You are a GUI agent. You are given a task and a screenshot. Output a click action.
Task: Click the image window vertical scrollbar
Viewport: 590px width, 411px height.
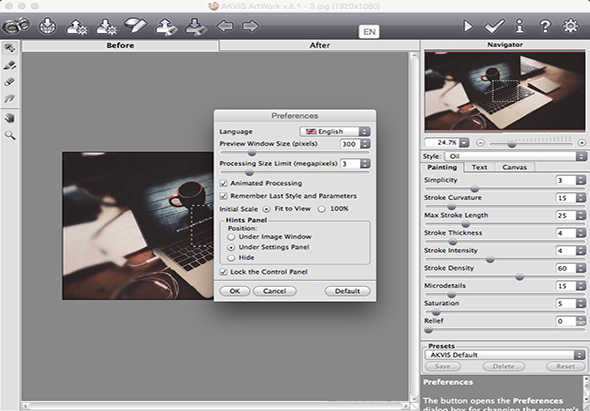tap(414, 226)
